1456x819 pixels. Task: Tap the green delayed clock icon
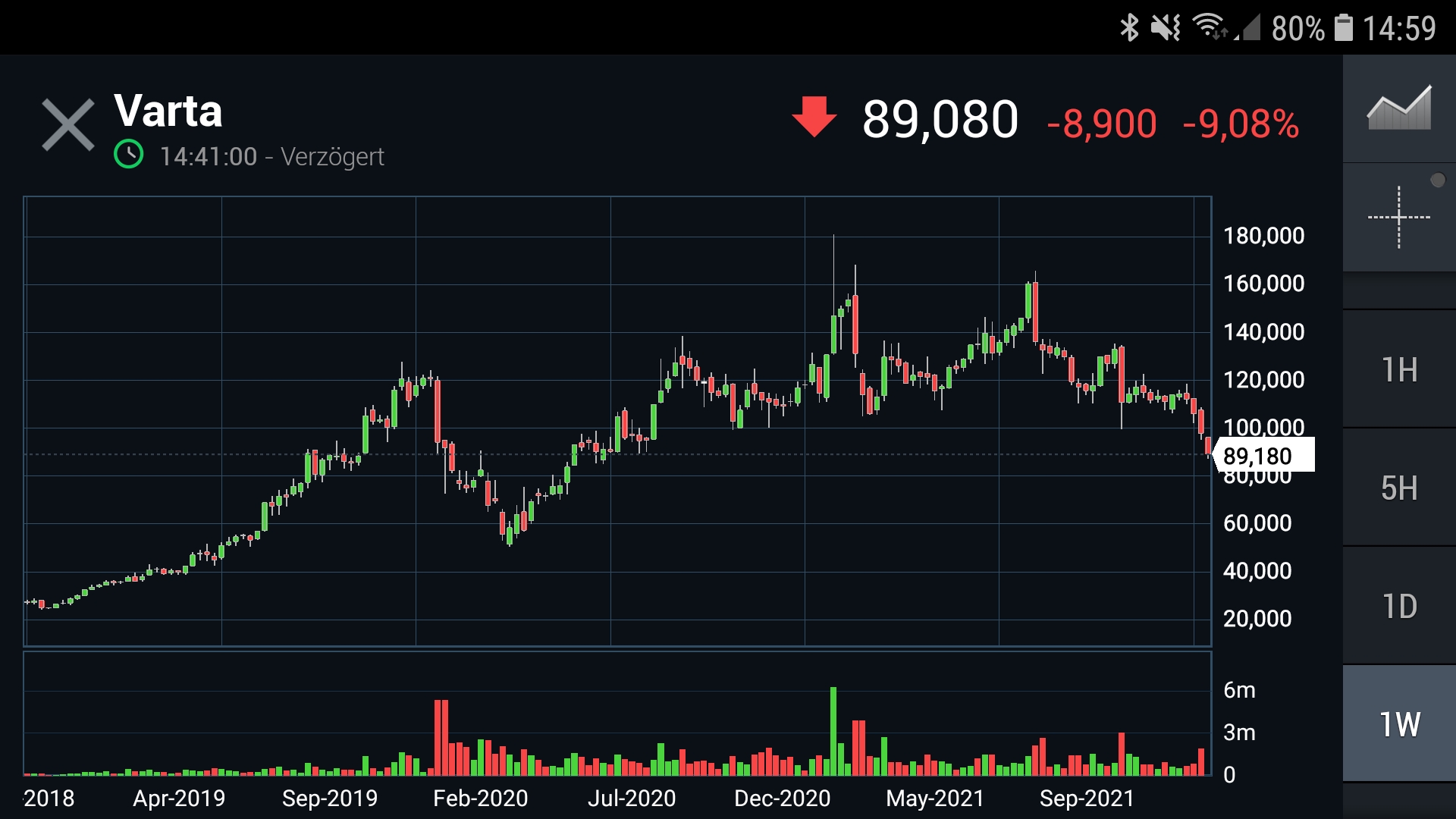click(129, 155)
